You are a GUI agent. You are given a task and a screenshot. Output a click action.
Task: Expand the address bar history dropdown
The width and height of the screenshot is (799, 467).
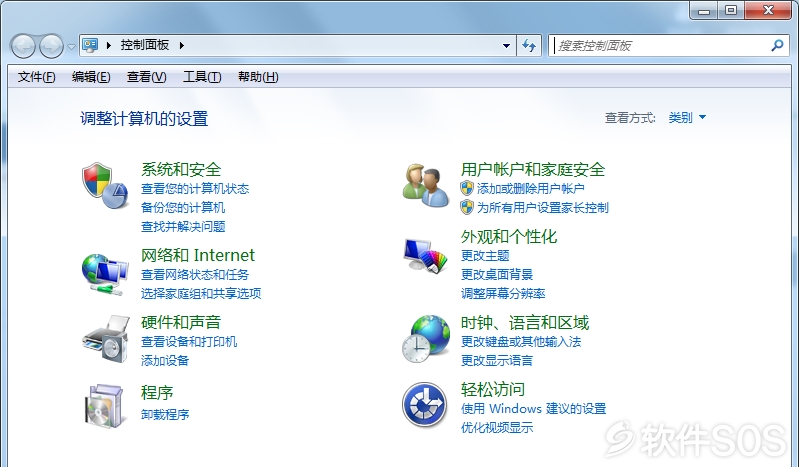point(506,45)
